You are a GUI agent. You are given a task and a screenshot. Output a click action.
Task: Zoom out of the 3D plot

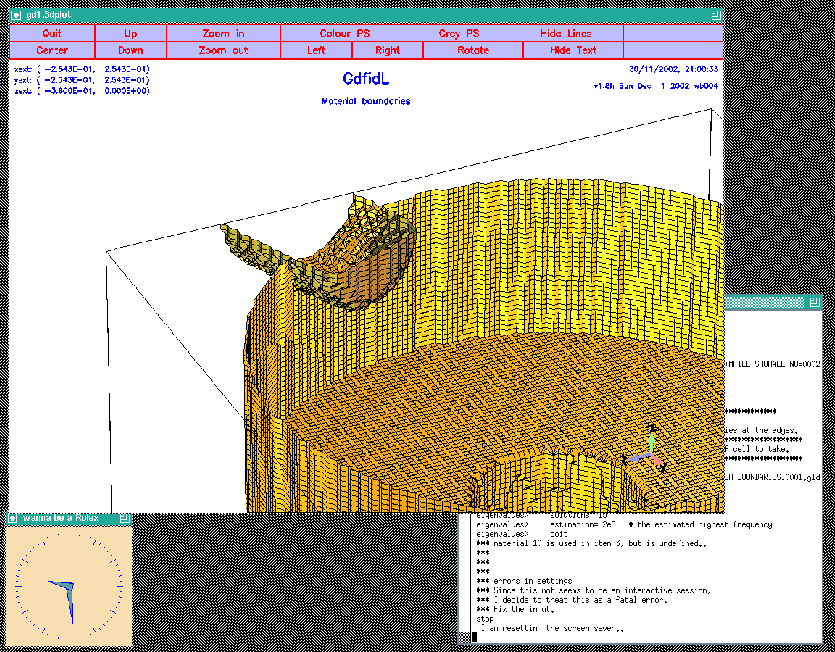223,50
